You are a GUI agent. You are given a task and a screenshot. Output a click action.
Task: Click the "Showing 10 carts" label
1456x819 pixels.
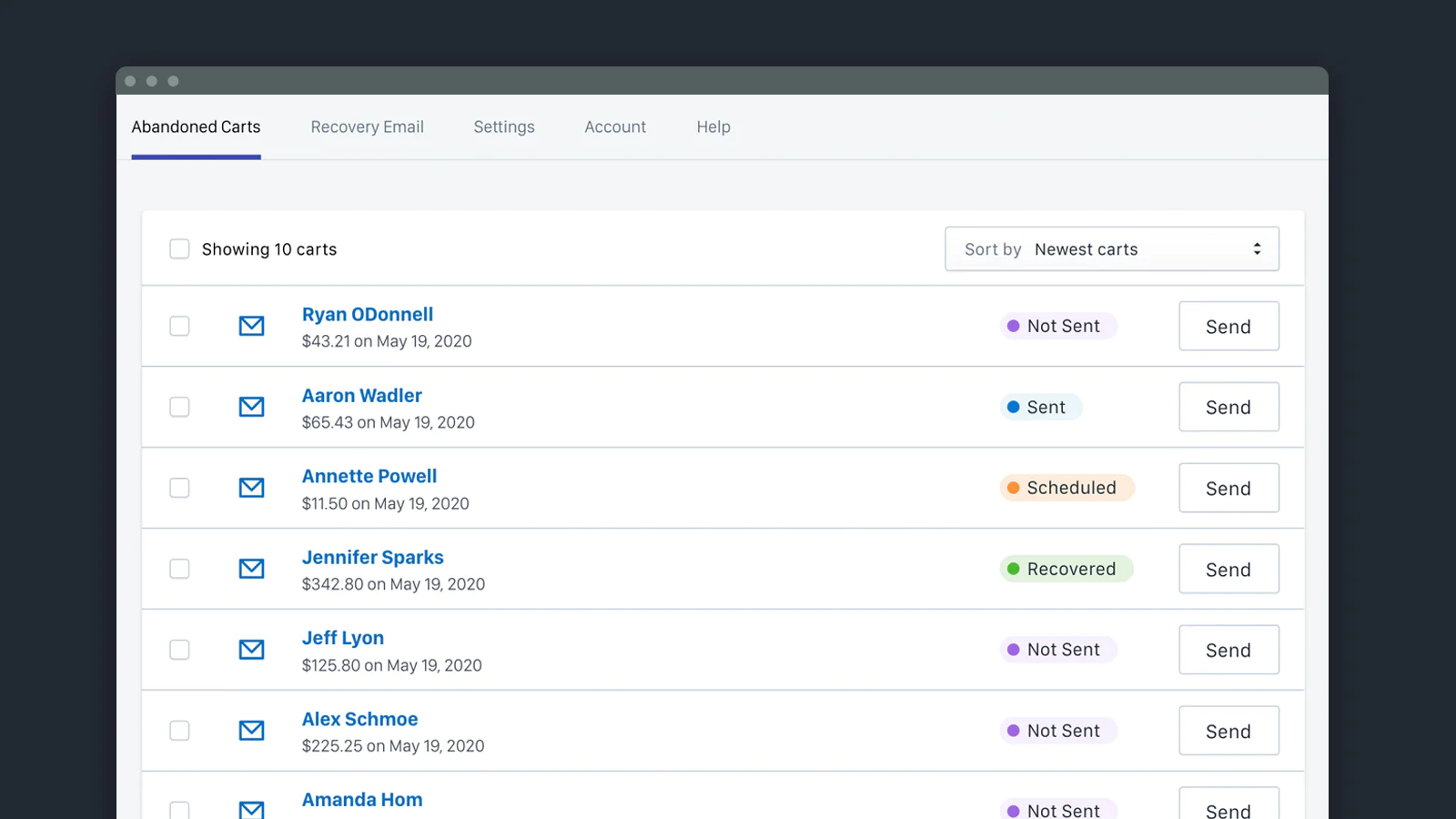point(269,249)
